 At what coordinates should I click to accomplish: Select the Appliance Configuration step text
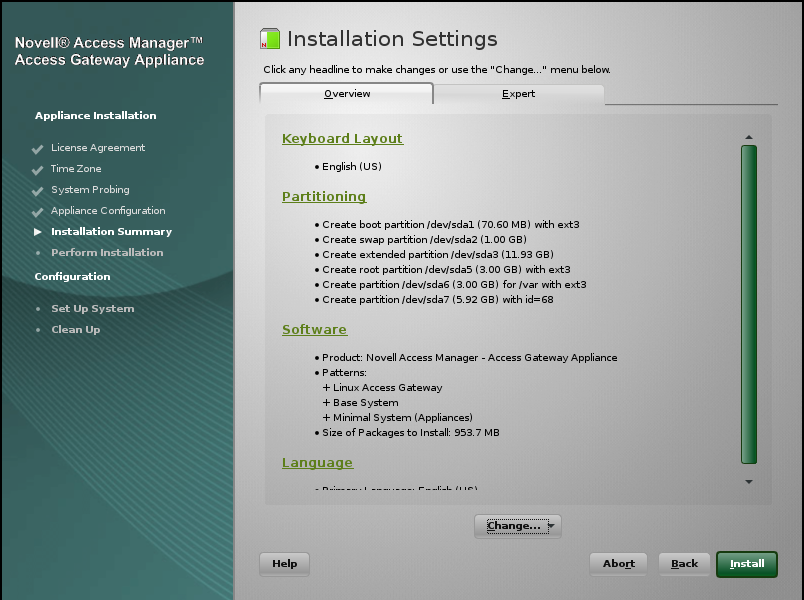click(x=108, y=211)
